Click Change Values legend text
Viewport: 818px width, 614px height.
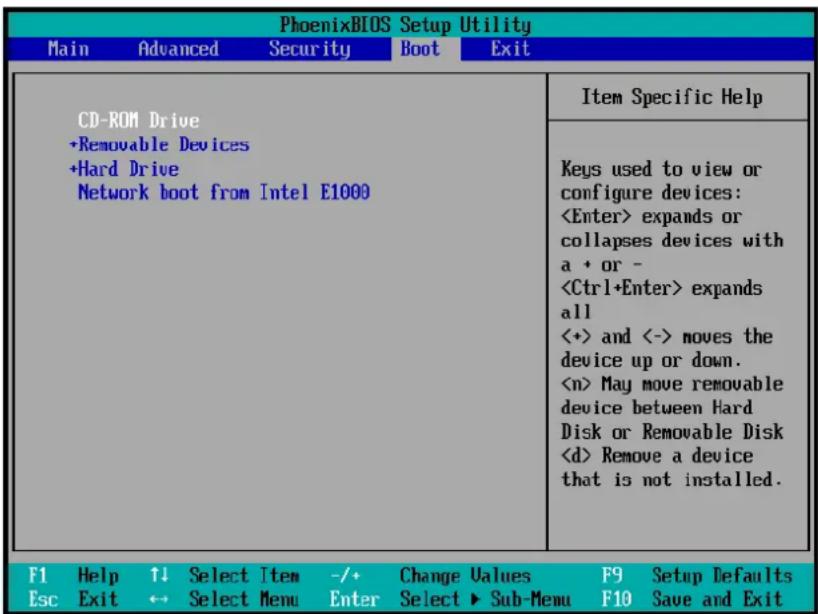tap(465, 576)
